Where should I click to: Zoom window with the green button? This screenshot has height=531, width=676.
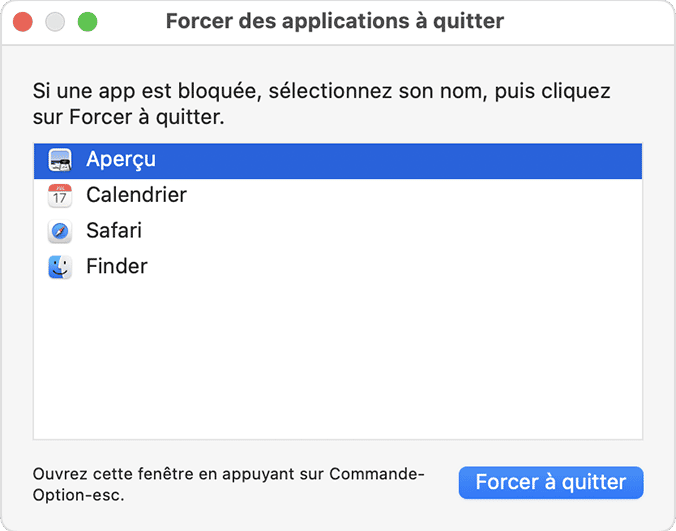[88, 21]
